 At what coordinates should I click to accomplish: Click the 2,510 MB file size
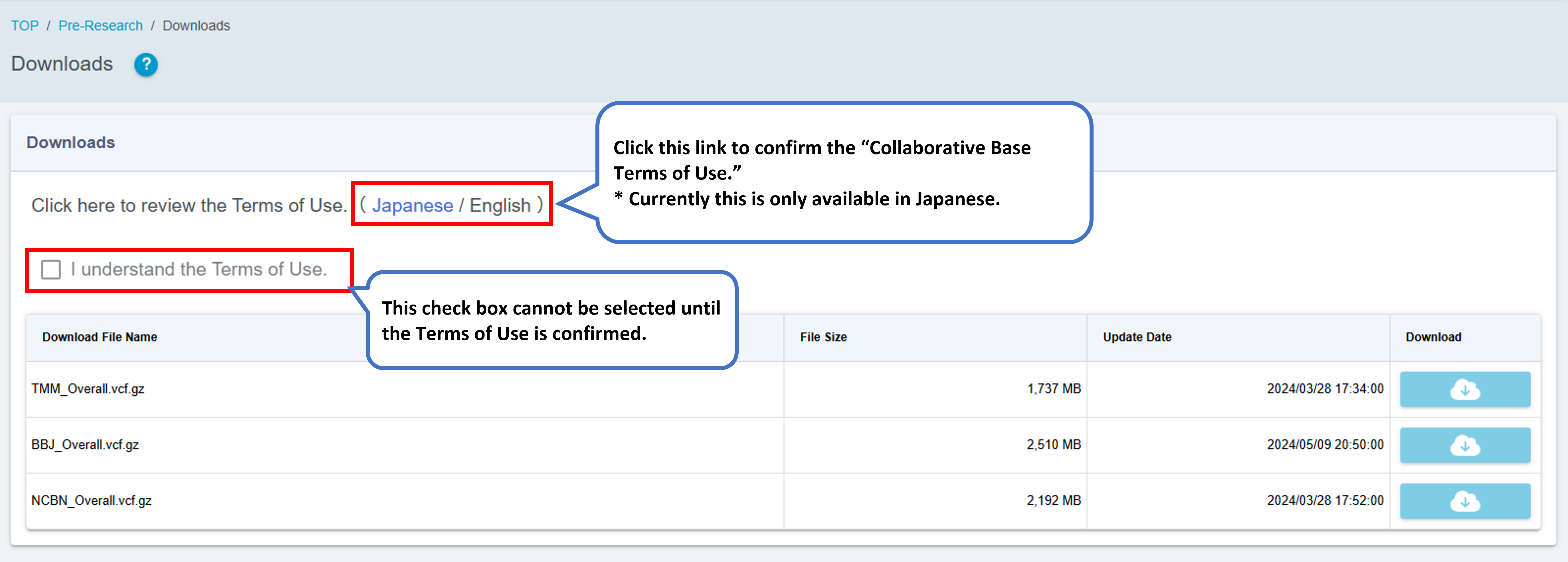1054,444
